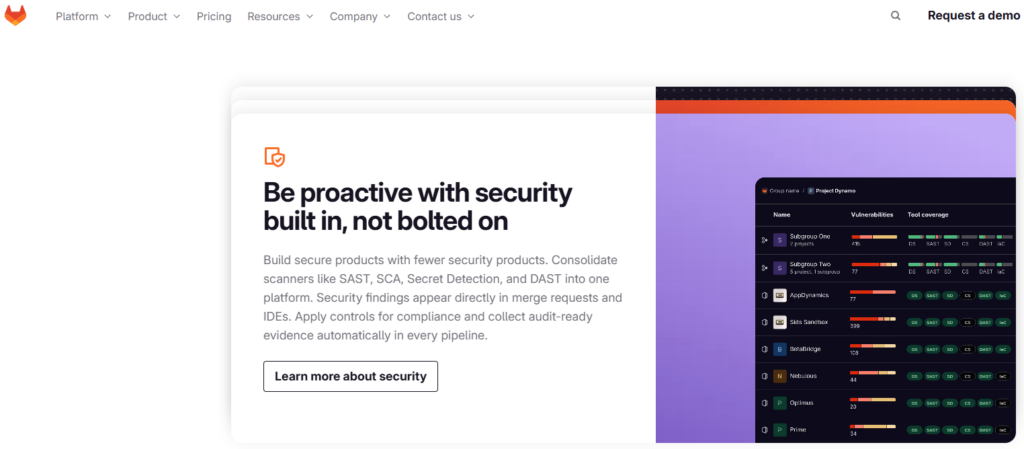Select the BetaBridge project avatar
1024x449 pixels.
click(780, 349)
